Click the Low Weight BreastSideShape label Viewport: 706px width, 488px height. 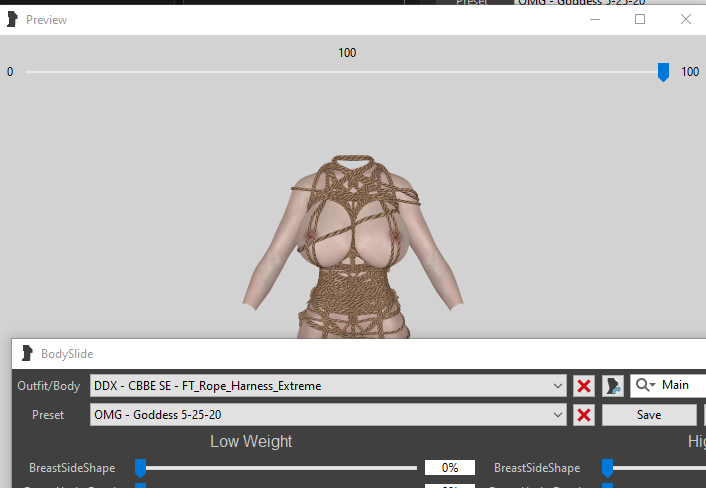click(72, 468)
